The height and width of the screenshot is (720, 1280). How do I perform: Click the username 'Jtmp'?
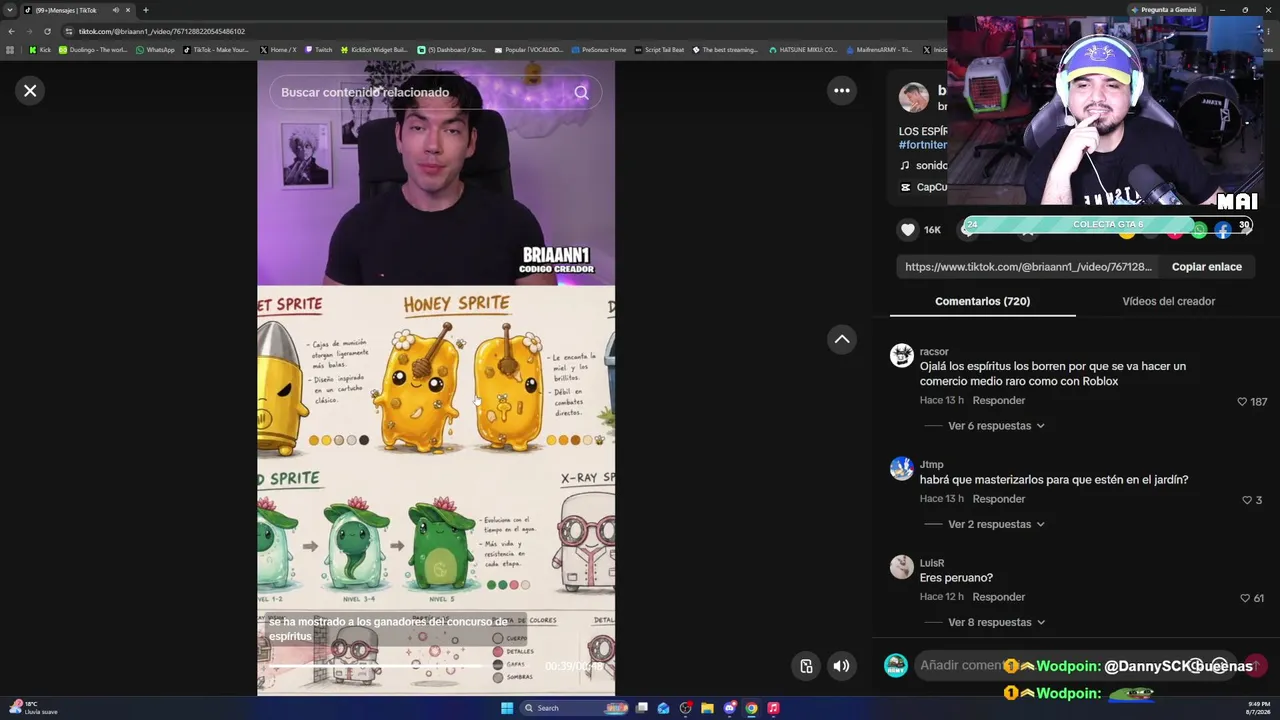click(x=931, y=465)
